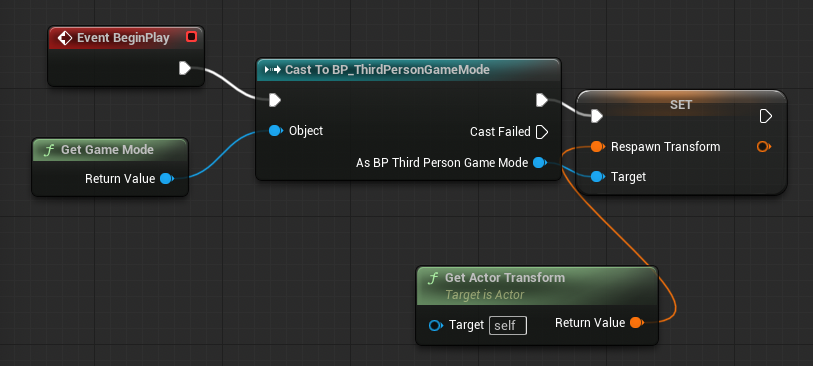The image size is (813, 366).
Task: Click the function icon on Get Game Mode
Action: pos(50,150)
